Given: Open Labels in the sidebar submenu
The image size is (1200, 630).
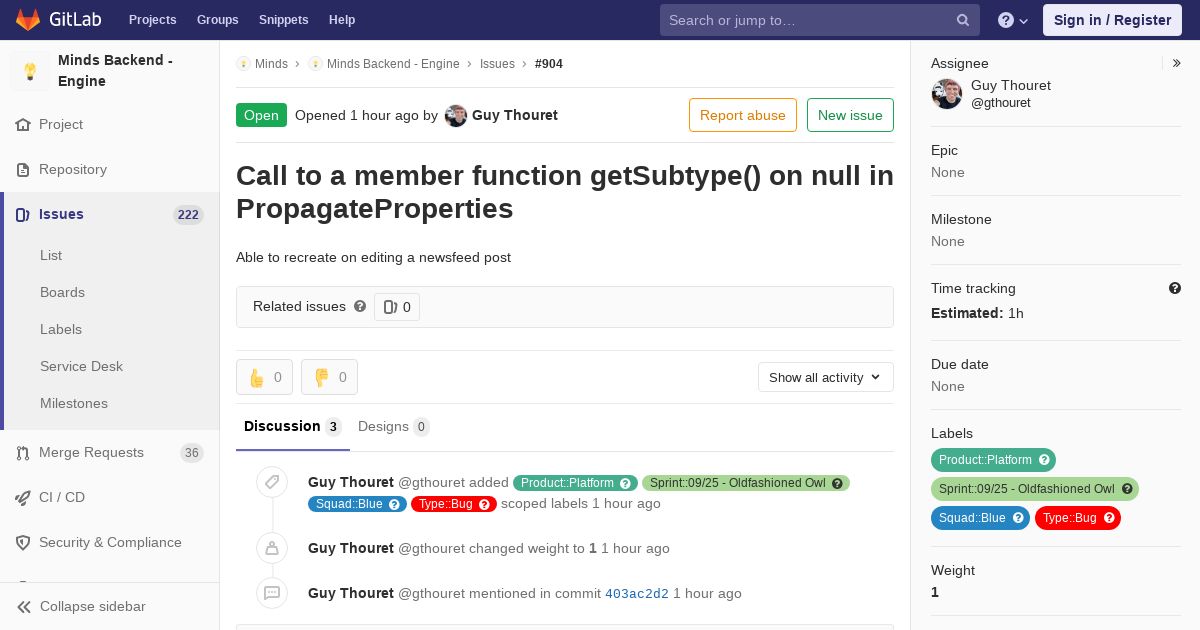Looking at the screenshot, I should (61, 329).
